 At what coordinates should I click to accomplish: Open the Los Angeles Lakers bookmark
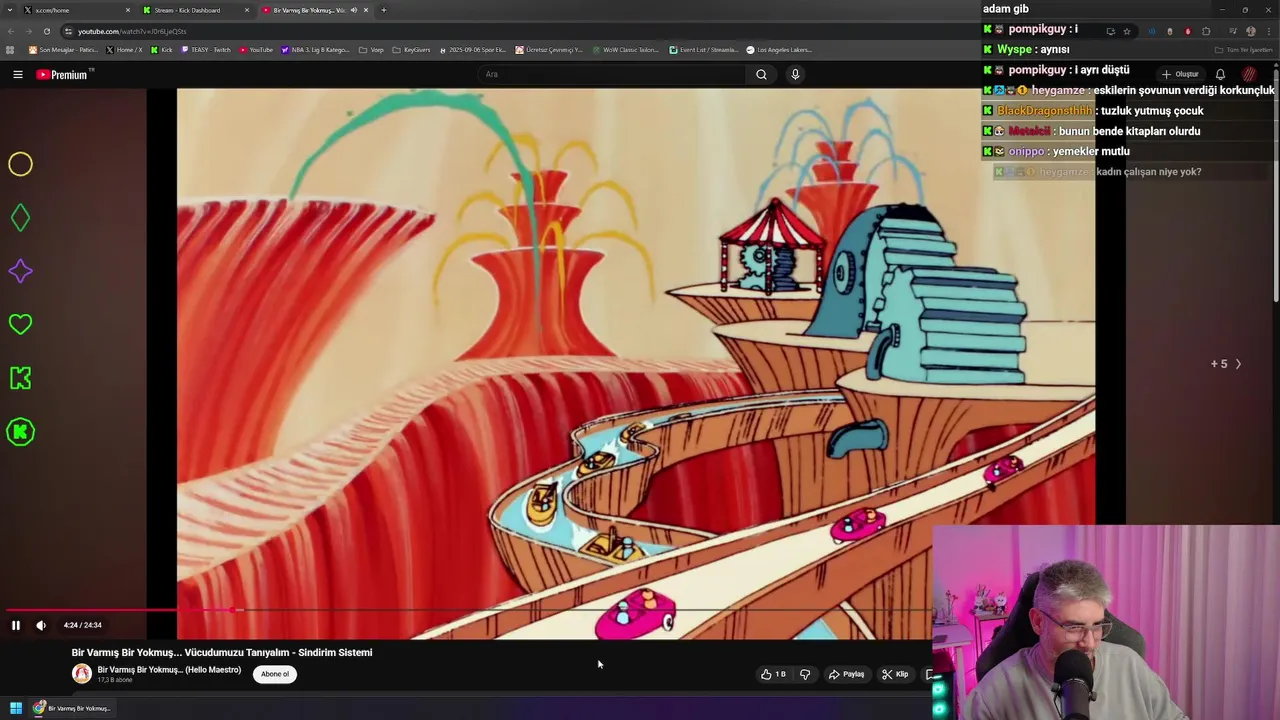[x=780, y=50]
